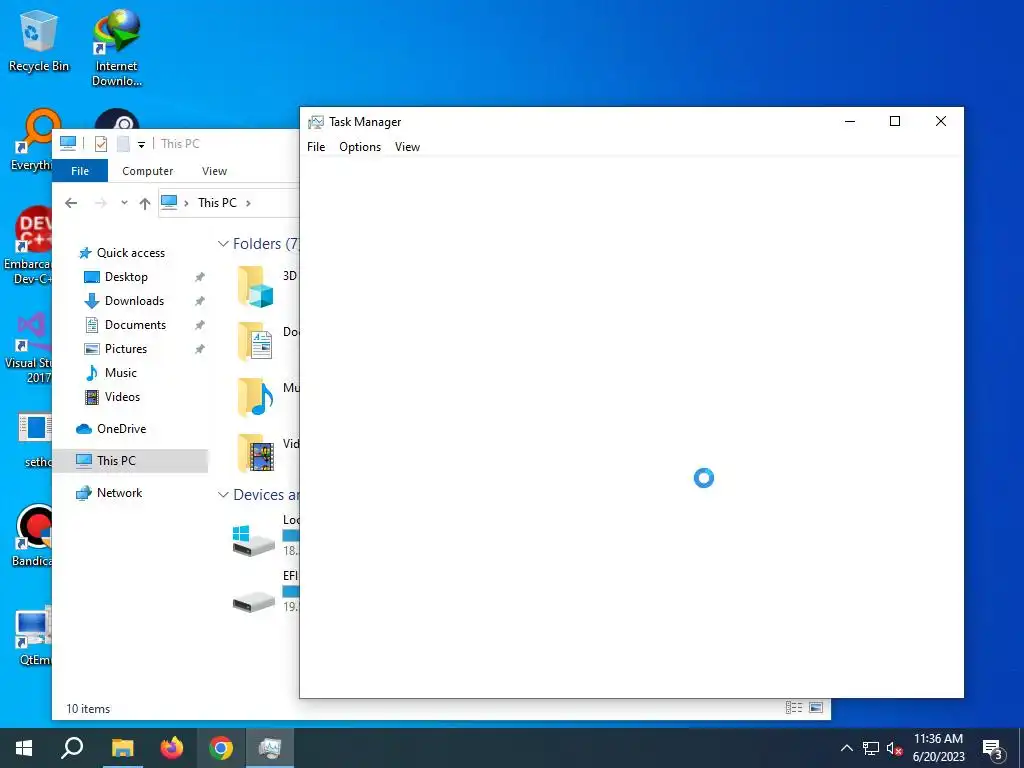Open network status tray icon
This screenshot has width=1024, height=768.
point(871,748)
